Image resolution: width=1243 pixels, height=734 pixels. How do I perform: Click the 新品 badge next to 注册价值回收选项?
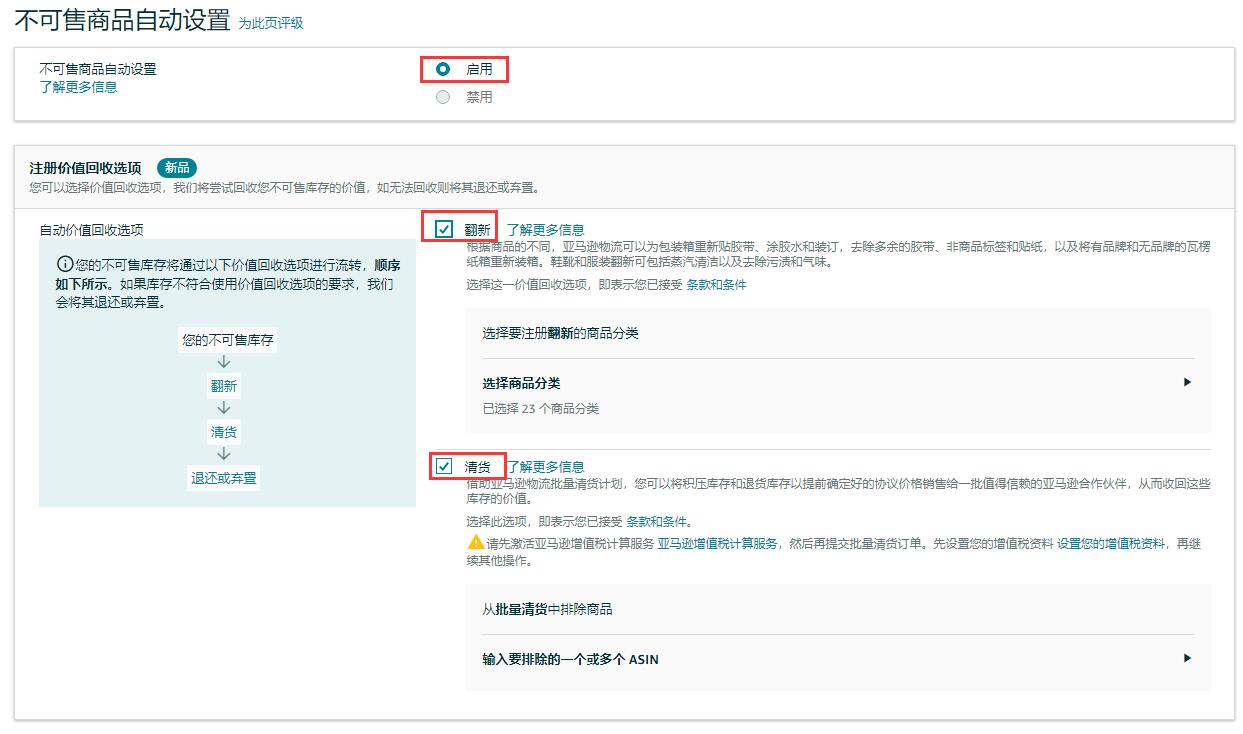click(176, 167)
